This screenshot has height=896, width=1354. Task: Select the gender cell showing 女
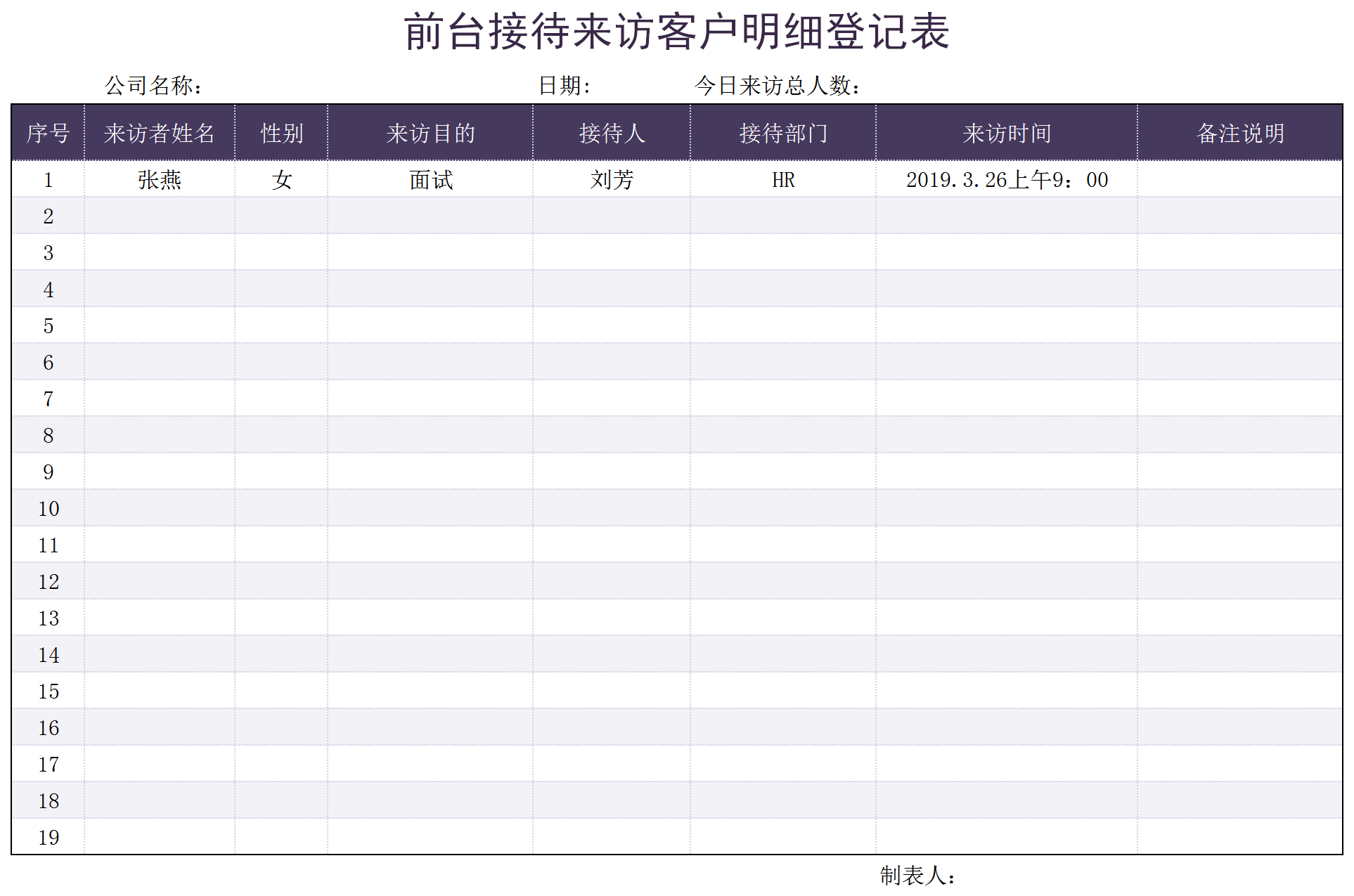pyautogui.click(x=281, y=180)
